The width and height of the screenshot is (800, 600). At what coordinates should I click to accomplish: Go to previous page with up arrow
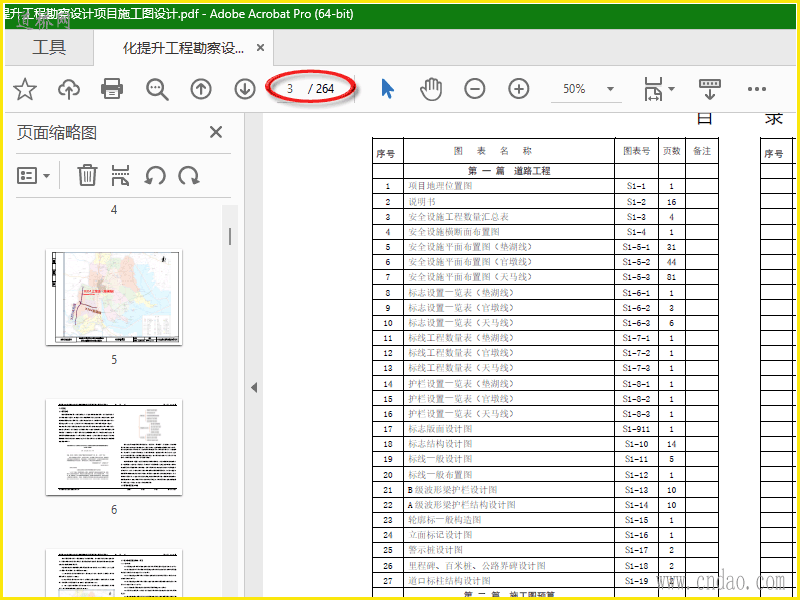[201, 89]
